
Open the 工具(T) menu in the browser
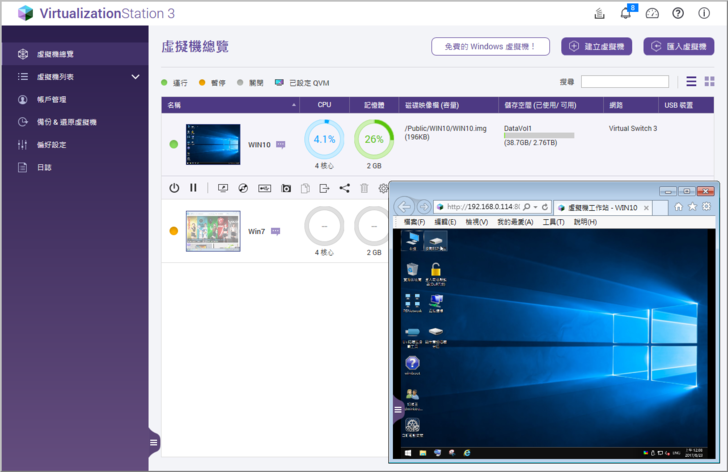(x=553, y=222)
